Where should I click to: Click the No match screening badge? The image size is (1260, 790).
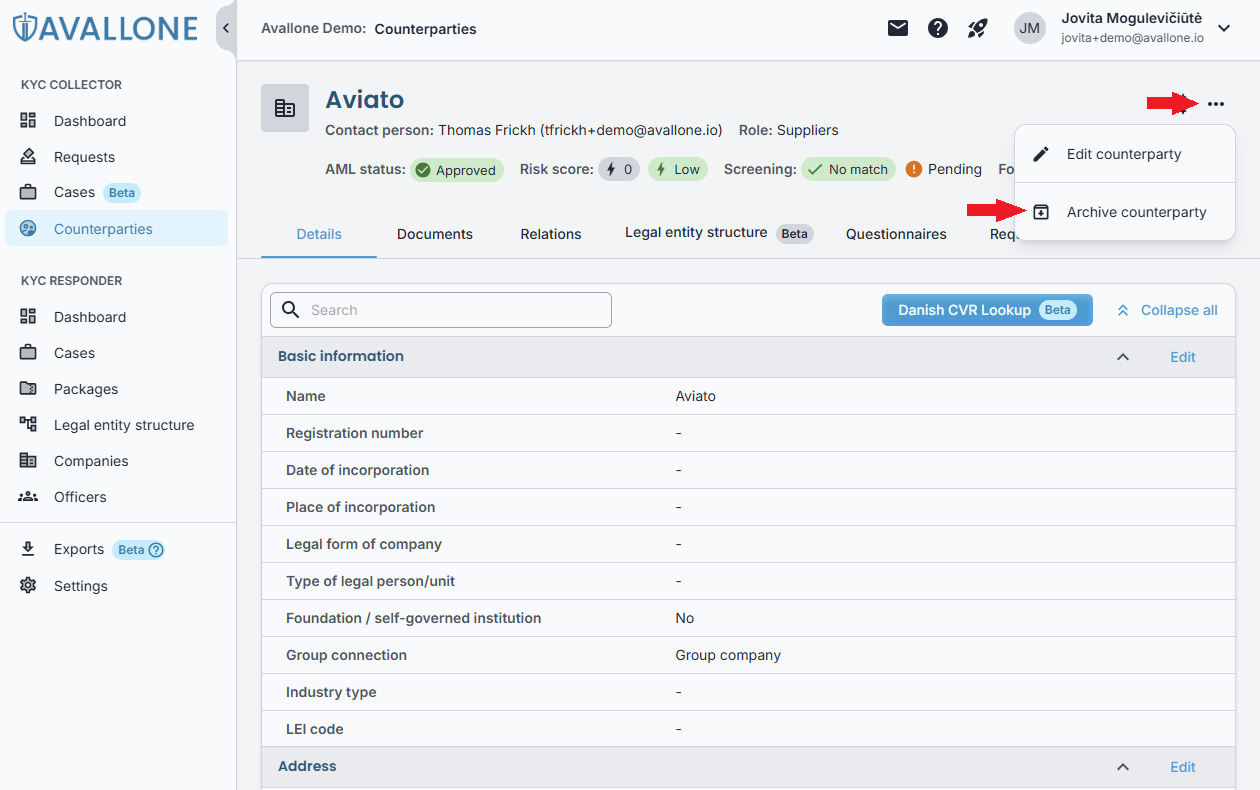[849, 170]
